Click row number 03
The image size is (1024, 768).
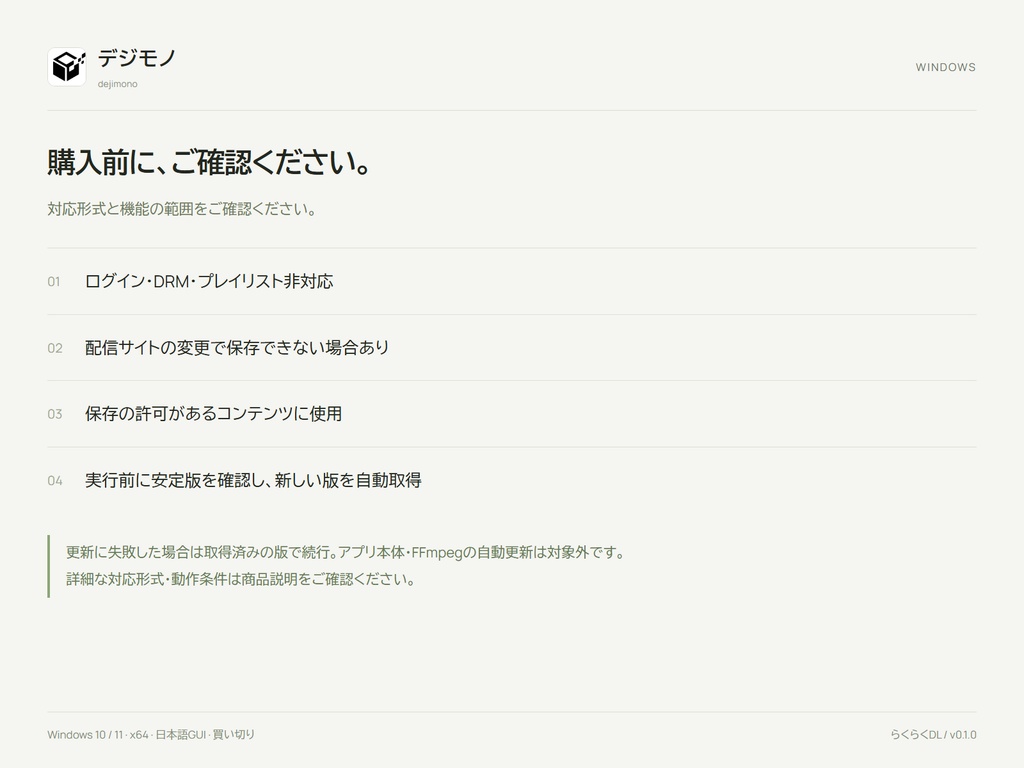[55, 415]
